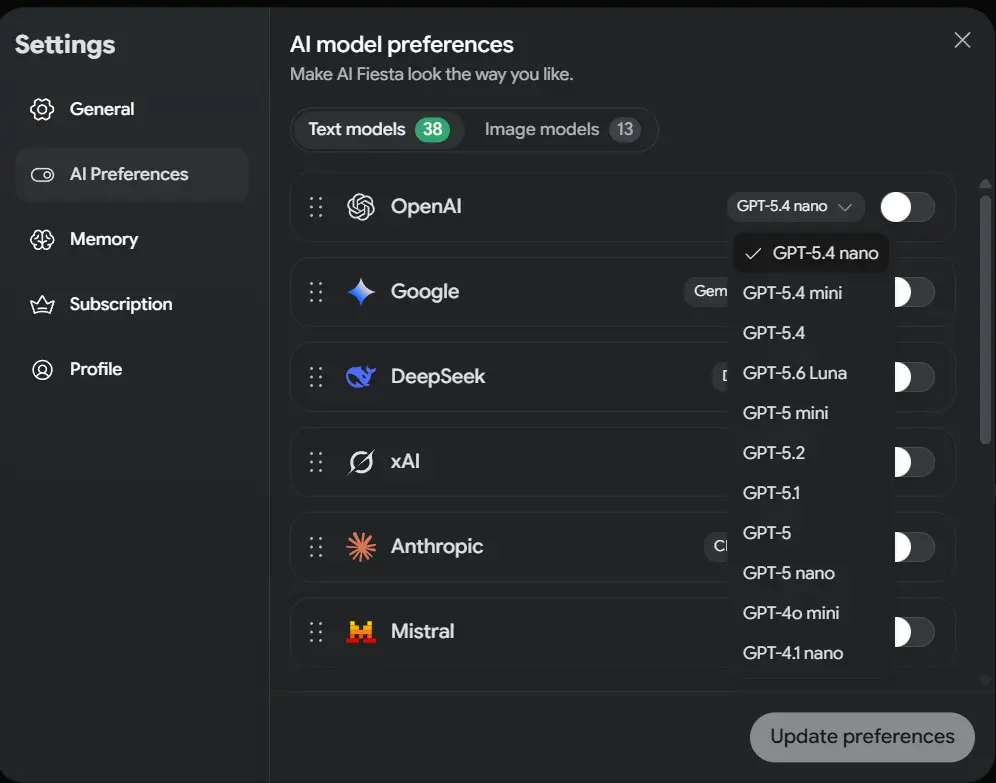
Task: Click Update preferences button
Action: click(862, 737)
